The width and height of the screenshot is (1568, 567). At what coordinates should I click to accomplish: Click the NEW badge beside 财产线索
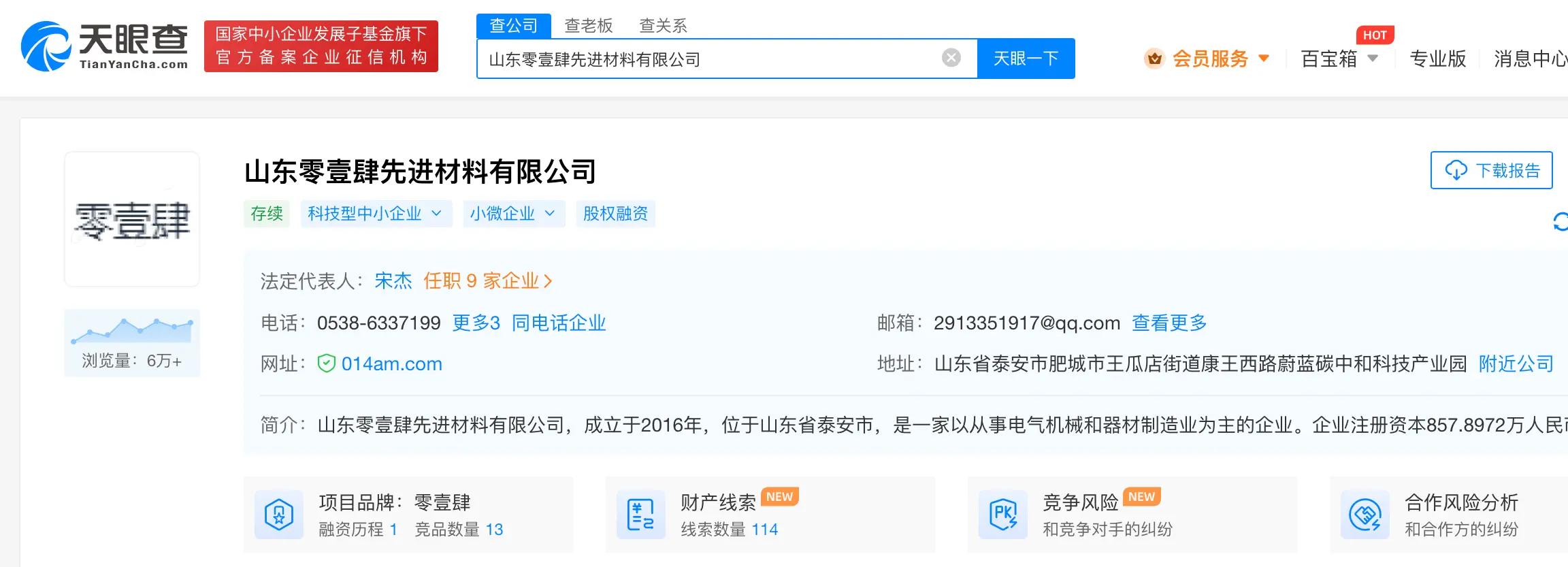pos(780,497)
